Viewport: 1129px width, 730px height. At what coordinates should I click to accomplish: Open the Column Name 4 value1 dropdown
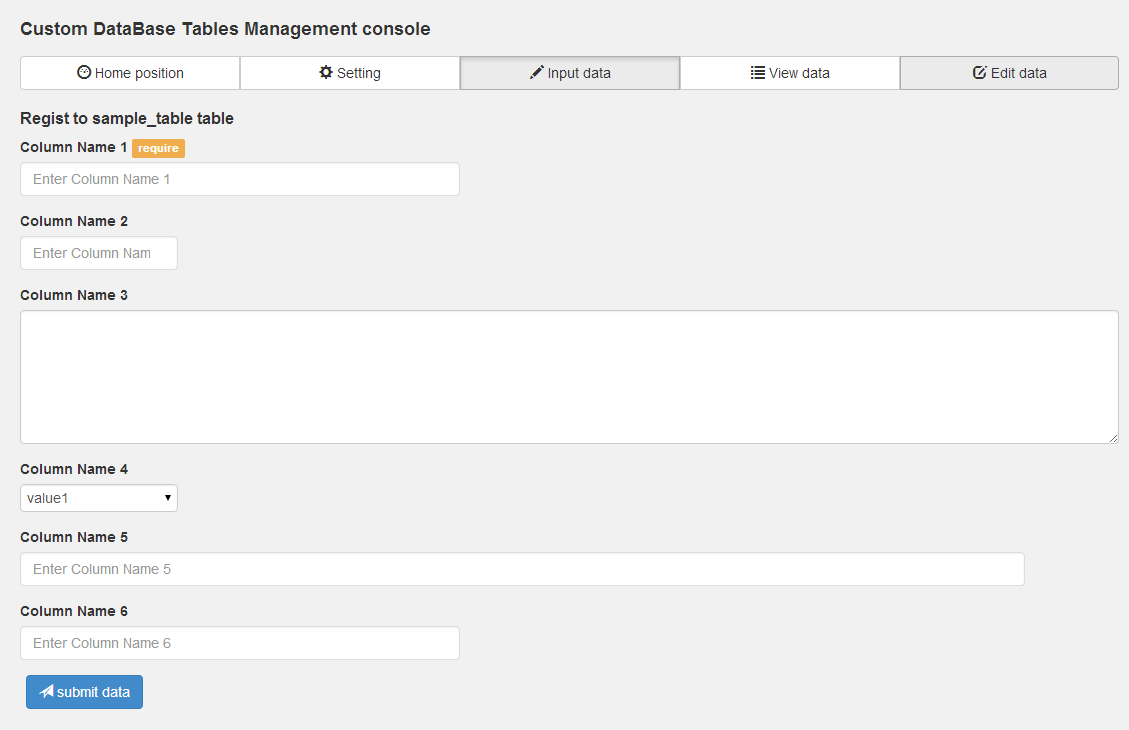[98, 498]
